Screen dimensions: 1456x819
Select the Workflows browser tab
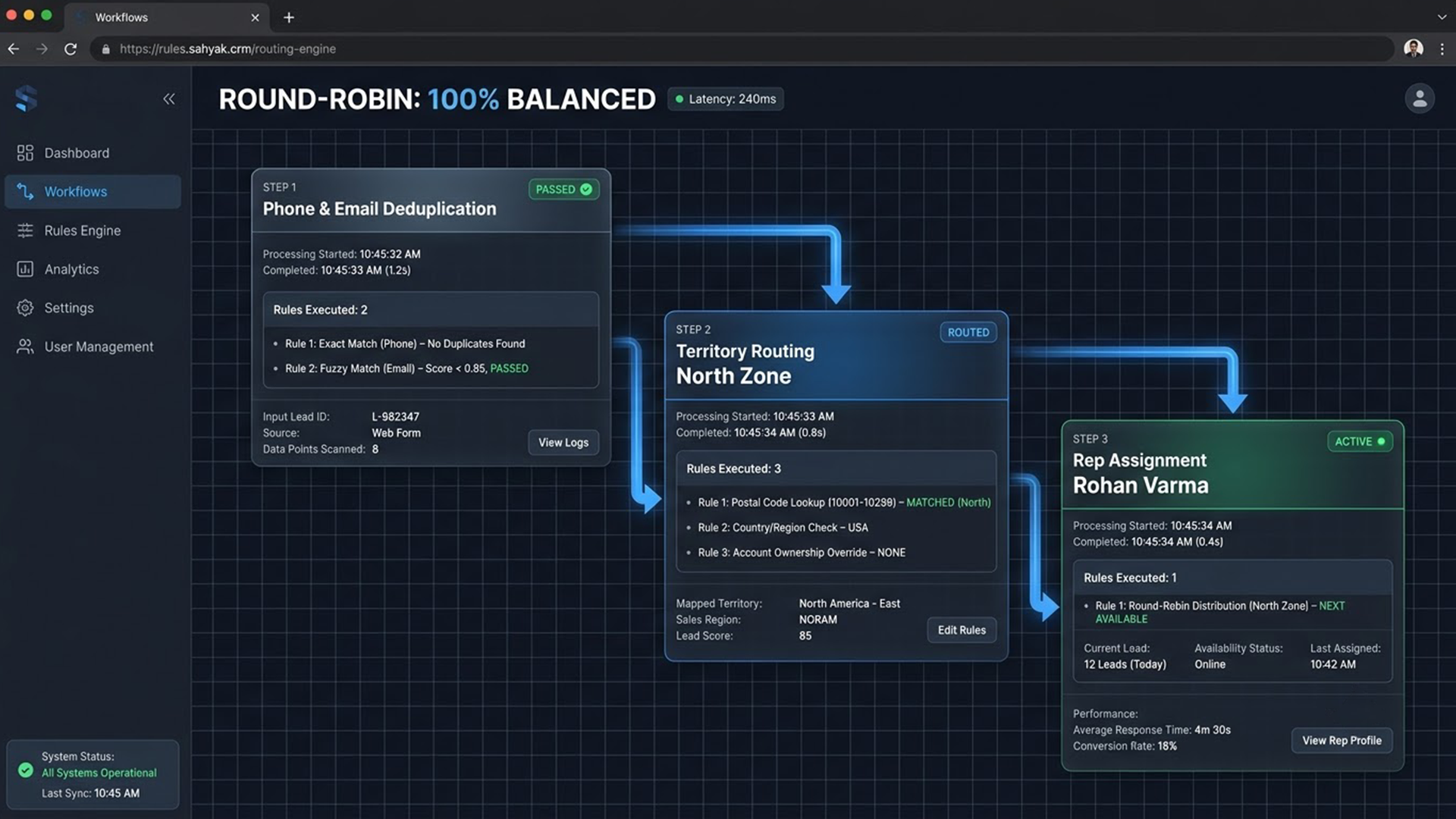point(167,17)
